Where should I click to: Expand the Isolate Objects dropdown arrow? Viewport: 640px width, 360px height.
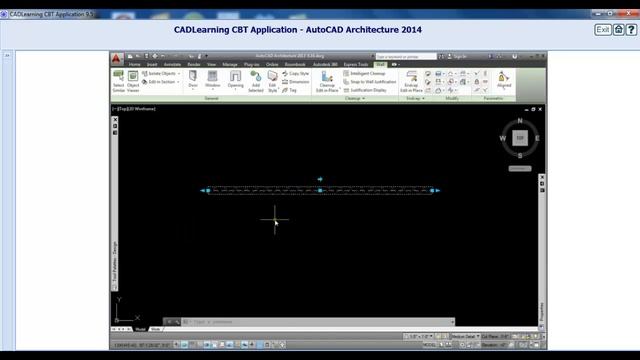179,74
